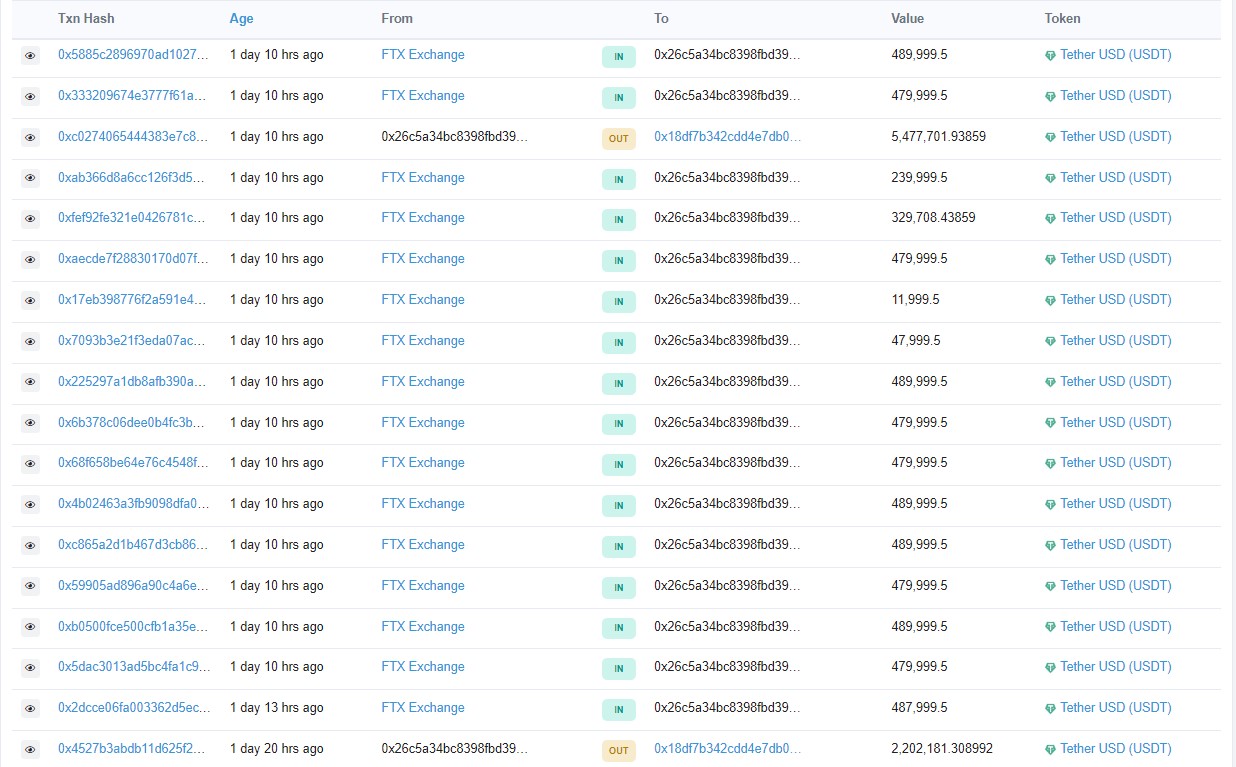Open transaction hash 0xc0274065444383e7c8

[133, 137]
